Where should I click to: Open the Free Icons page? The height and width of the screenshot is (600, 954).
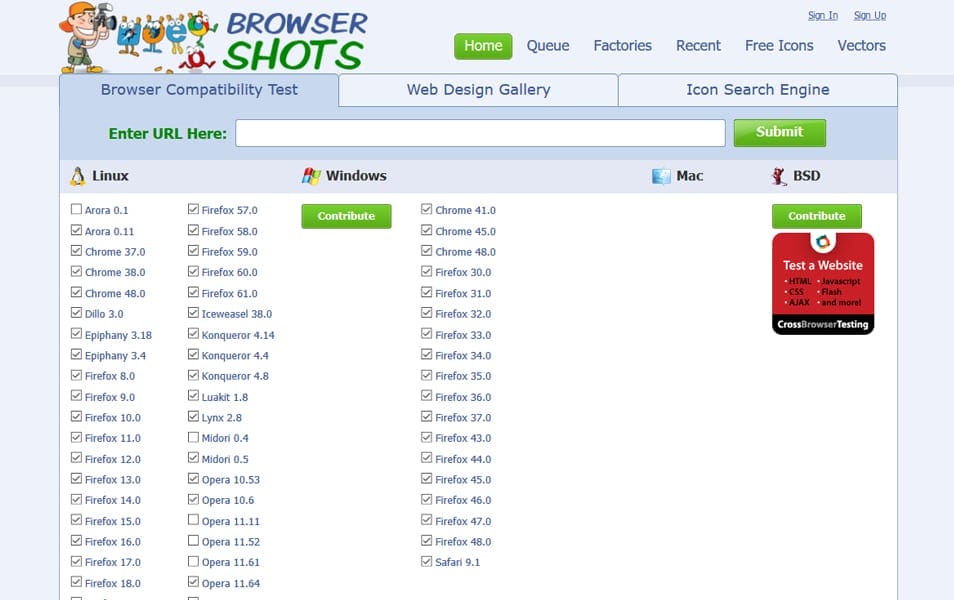click(779, 46)
